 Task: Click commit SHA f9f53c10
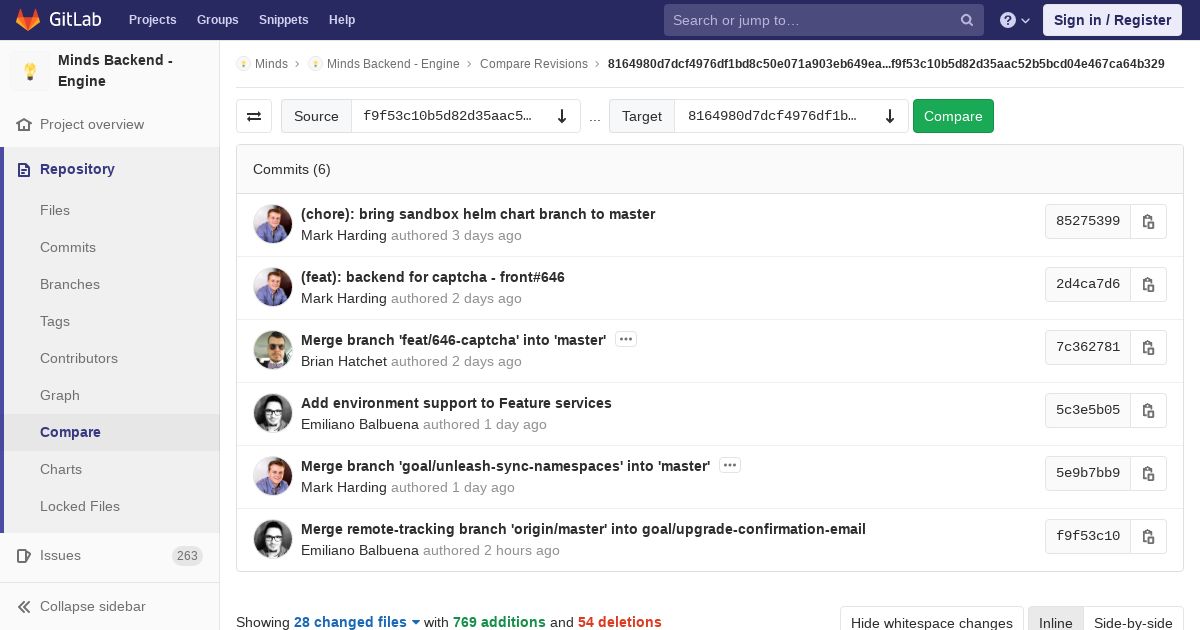[1088, 536]
